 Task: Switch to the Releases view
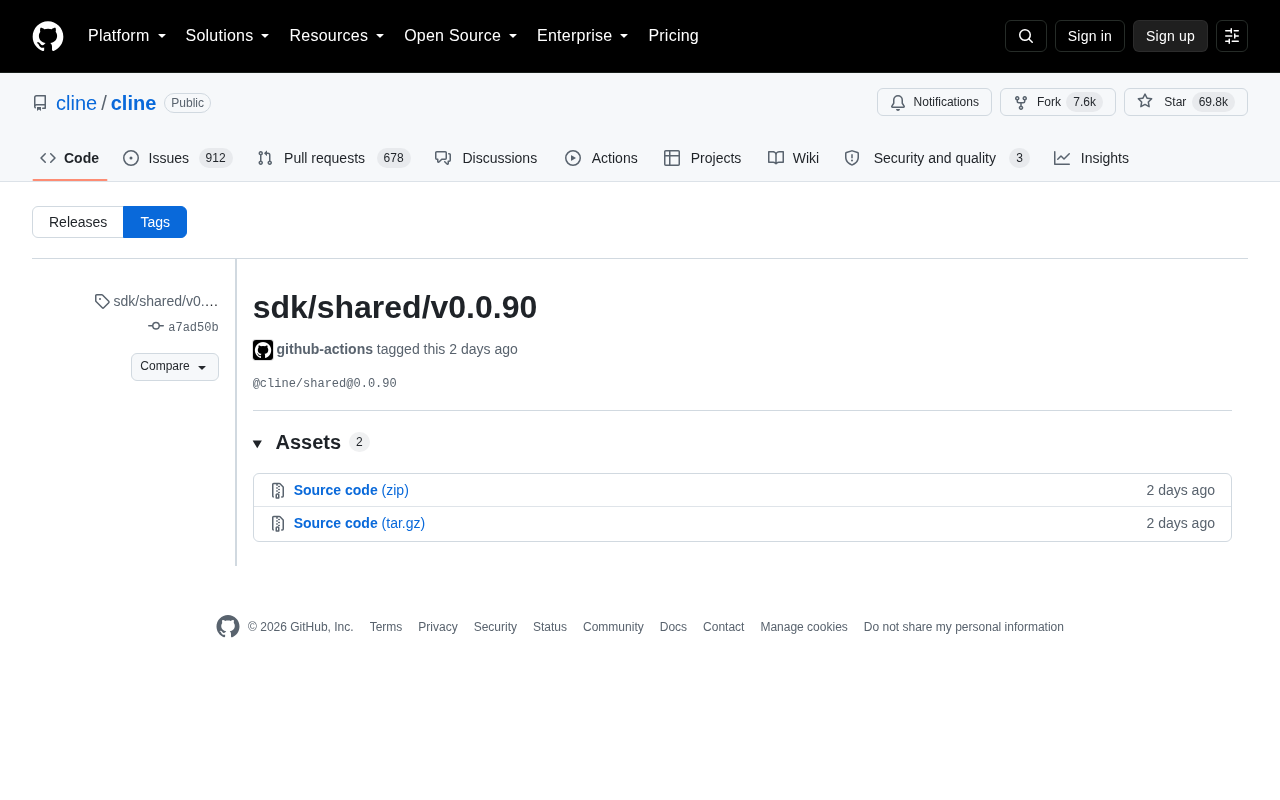pos(78,222)
